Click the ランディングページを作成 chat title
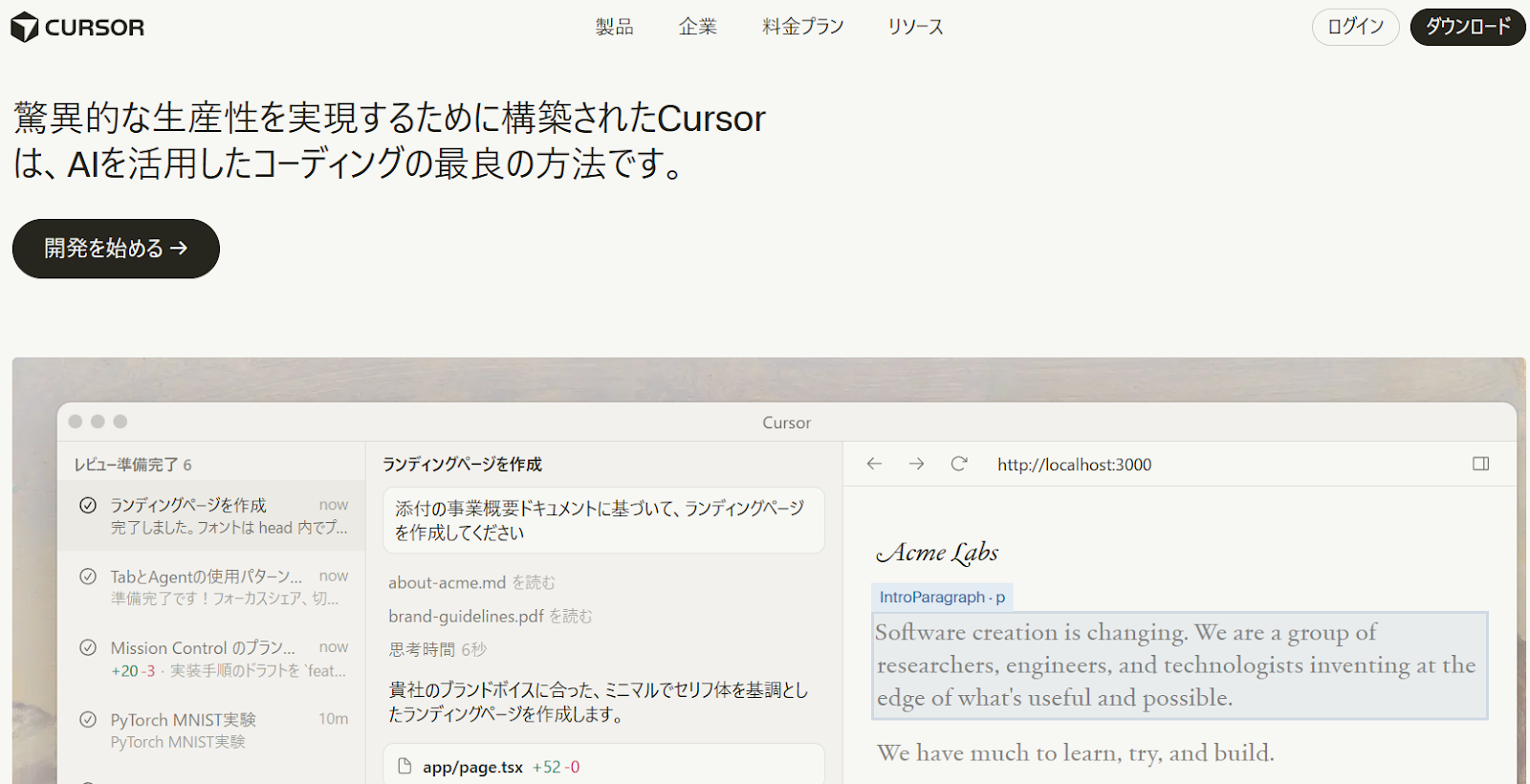This screenshot has height=784, width=1530. pos(462,465)
